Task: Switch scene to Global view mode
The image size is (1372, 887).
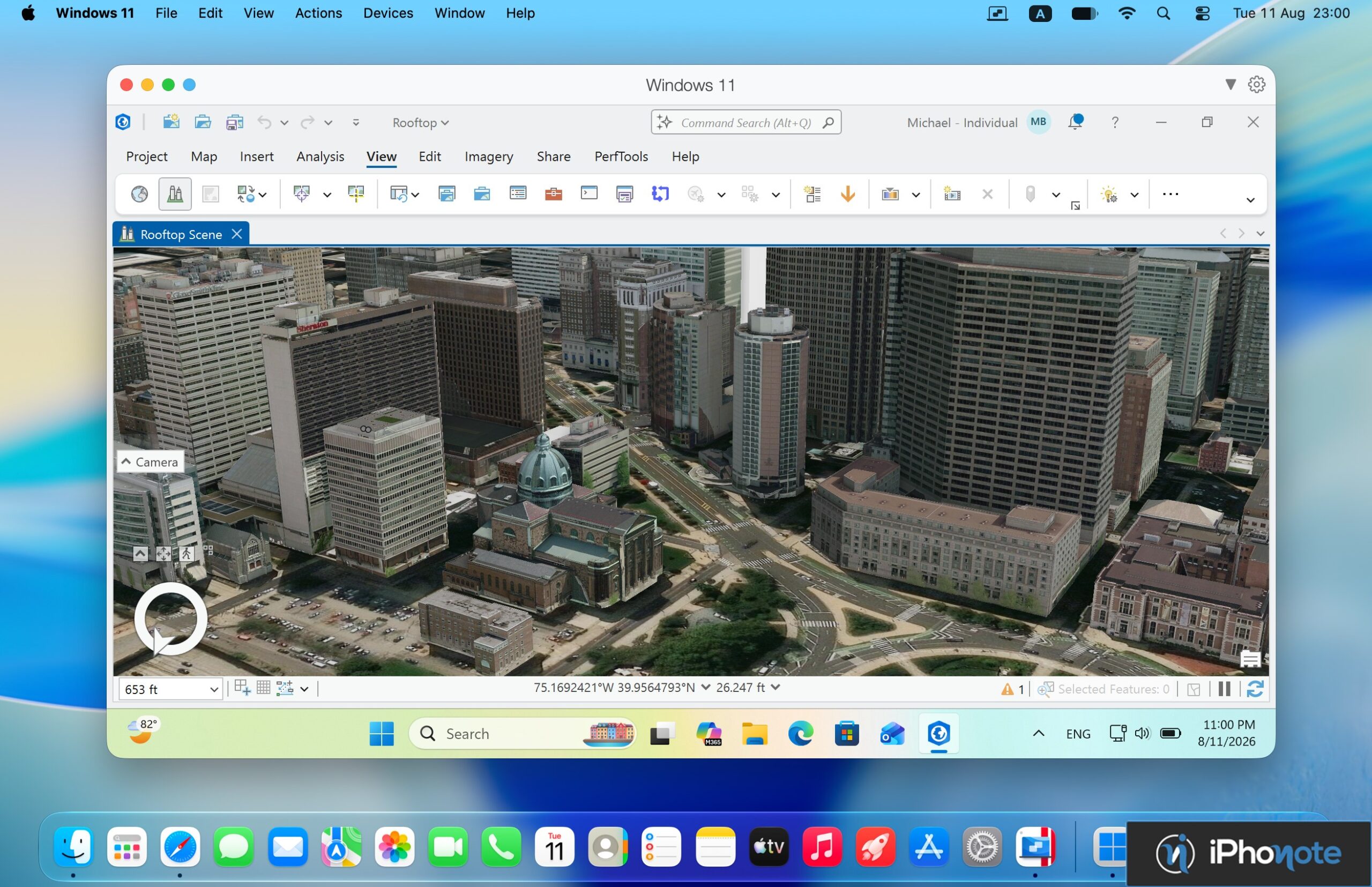Action: coord(139,194)
